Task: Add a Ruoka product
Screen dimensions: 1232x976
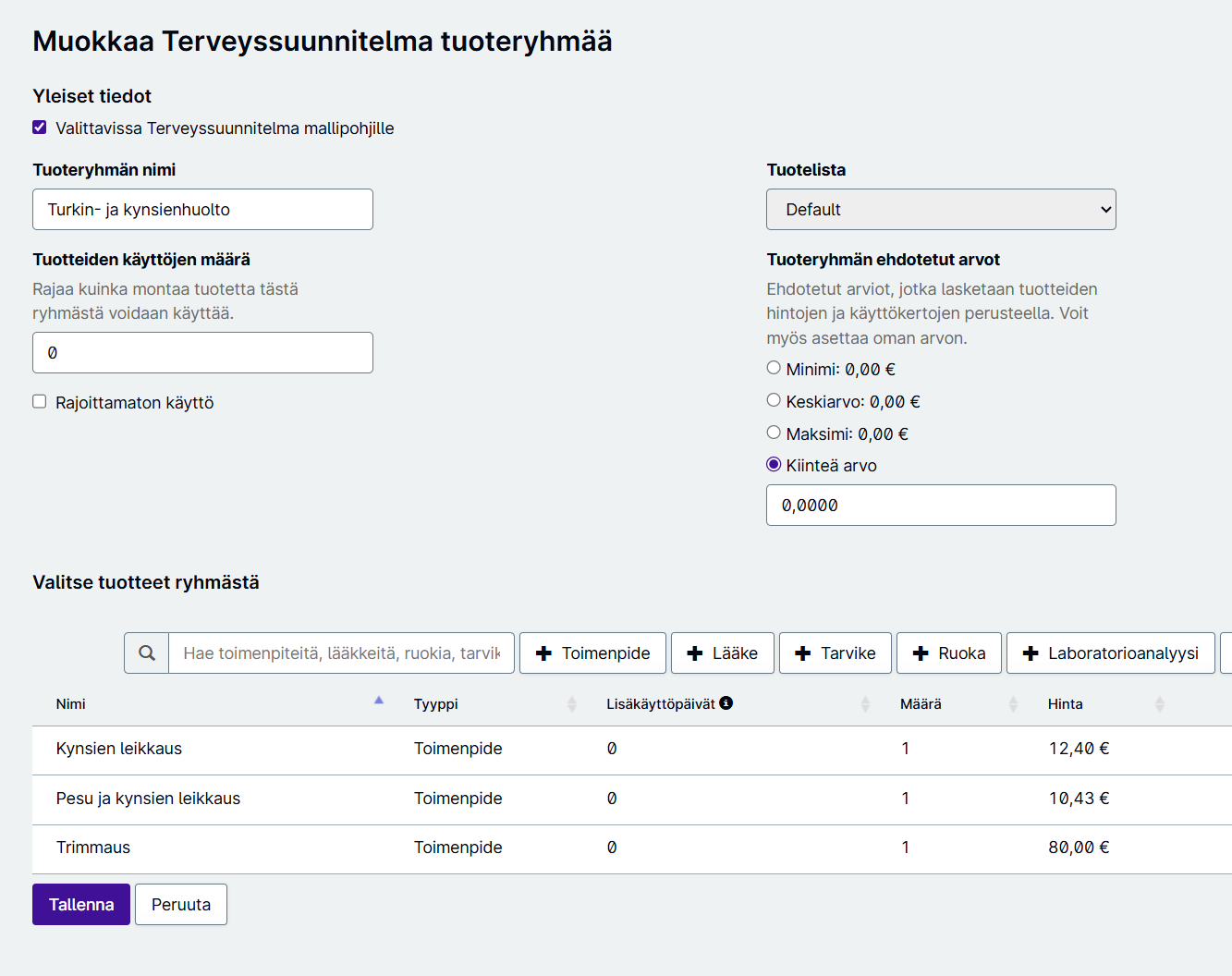Action: 949,653
